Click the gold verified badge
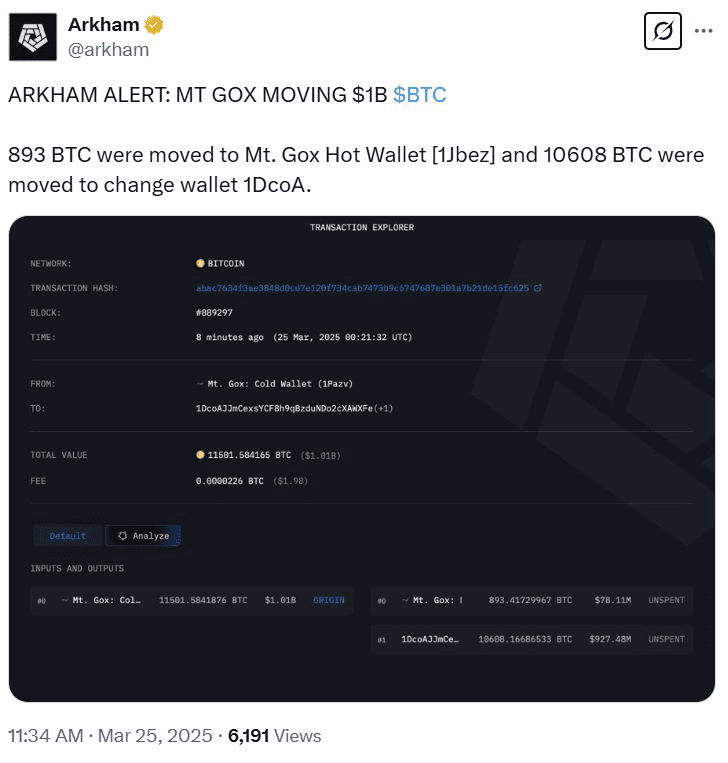Screen dimensions: 728x763 [153, 25]
